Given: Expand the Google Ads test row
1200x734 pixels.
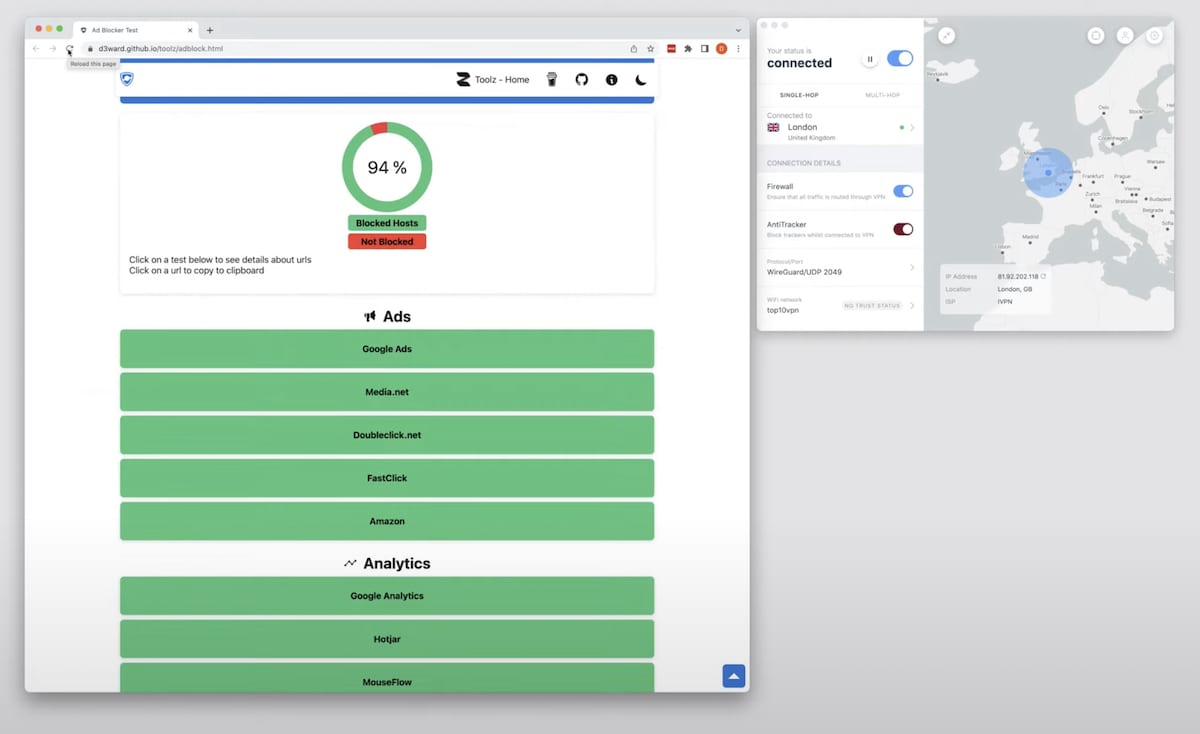Looking at the screenshot, I should pyautogui.click(x=387, y=349).
